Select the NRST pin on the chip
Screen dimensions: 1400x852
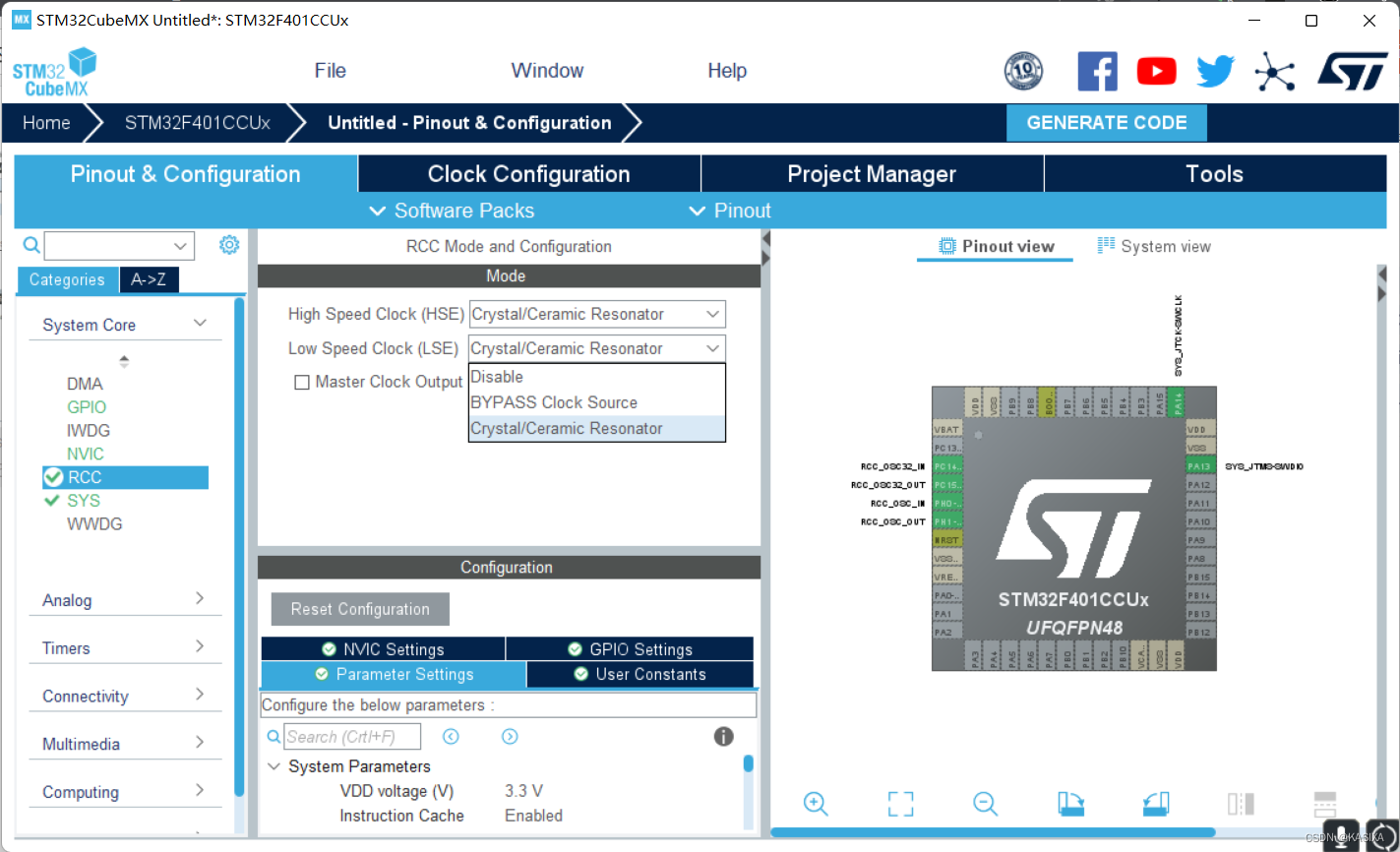[x=947, y=540]
